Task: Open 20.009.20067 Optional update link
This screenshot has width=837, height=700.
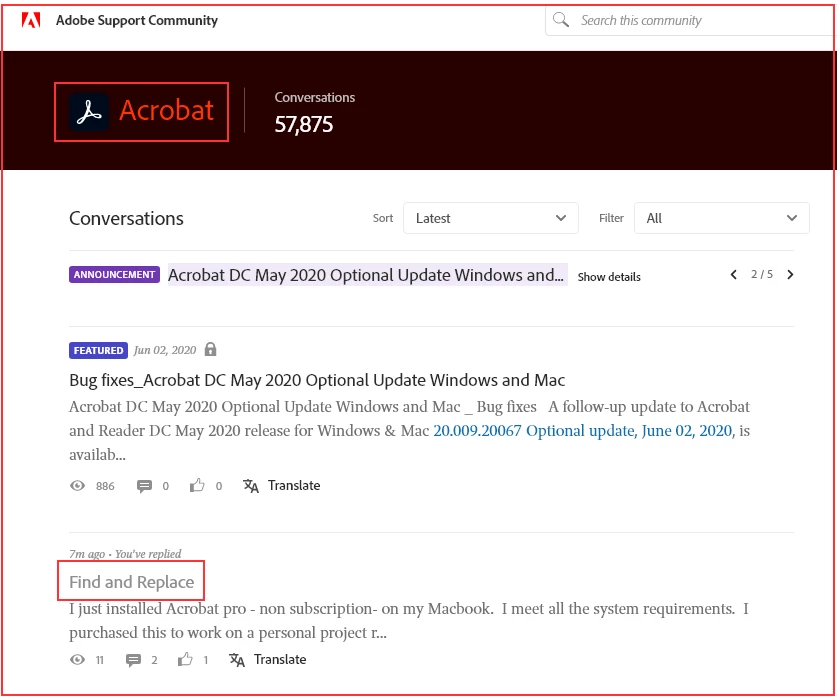Action: pos(583,431)
